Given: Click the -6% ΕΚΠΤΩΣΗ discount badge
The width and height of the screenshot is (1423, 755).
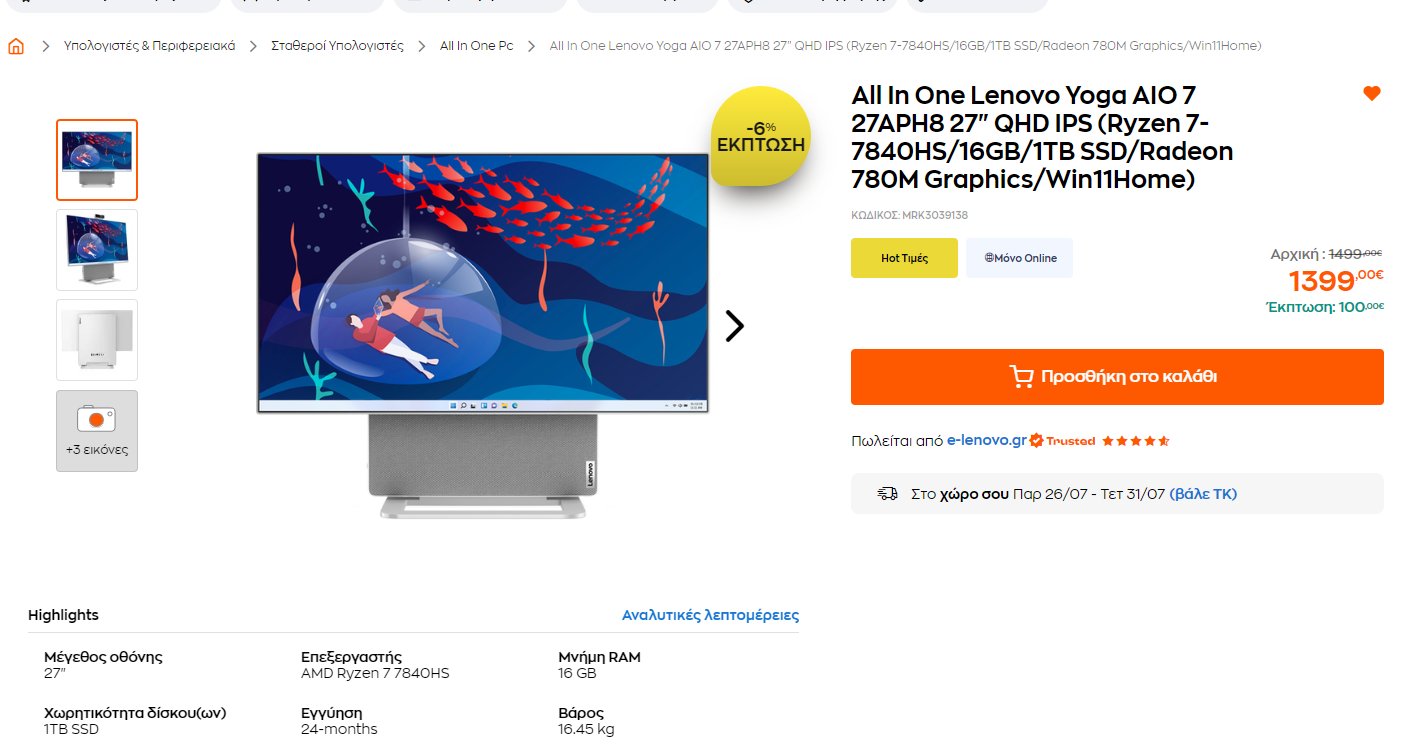Looking at the screenshot, I should point(761,136).
